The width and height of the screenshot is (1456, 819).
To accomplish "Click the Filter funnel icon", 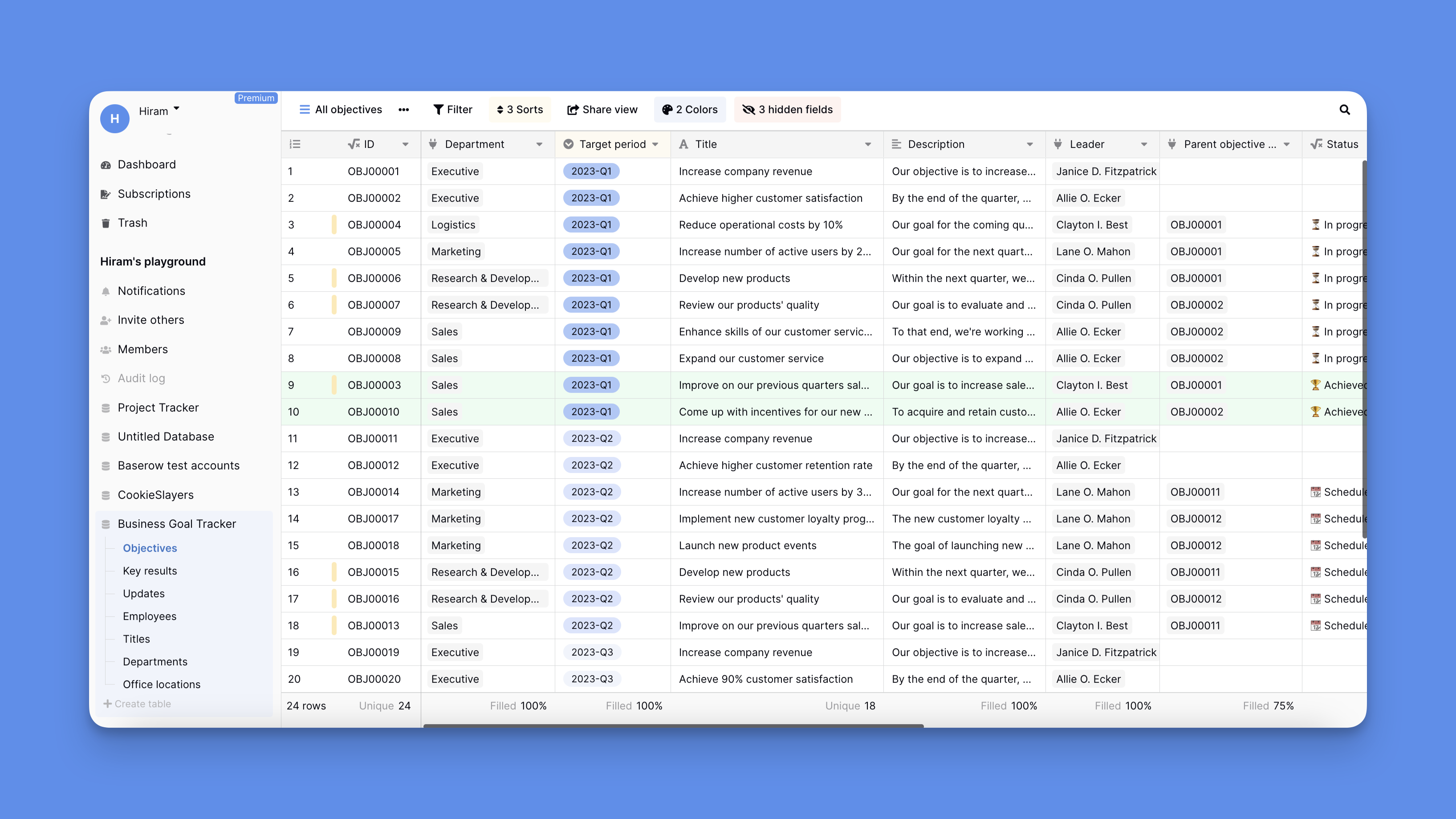I will tap(439, 110).
